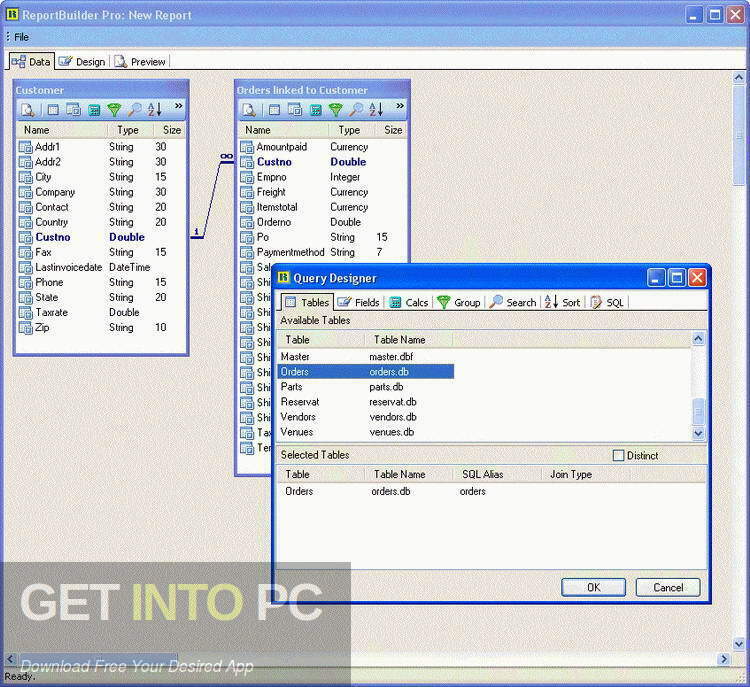Click Available Tables scrollbar thumb
Viewport: 750px width, 687px height.
698,411
